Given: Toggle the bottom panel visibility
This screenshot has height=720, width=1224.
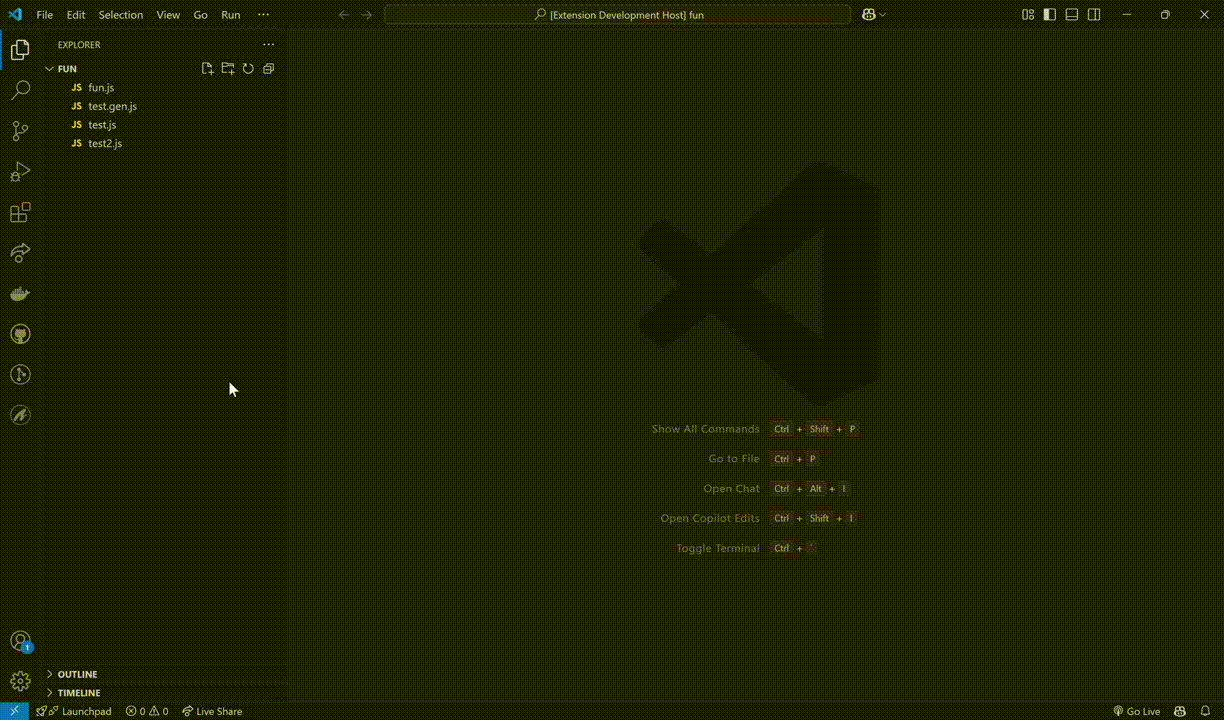Looking at the screenshot, I should (x=1072, y=15).
